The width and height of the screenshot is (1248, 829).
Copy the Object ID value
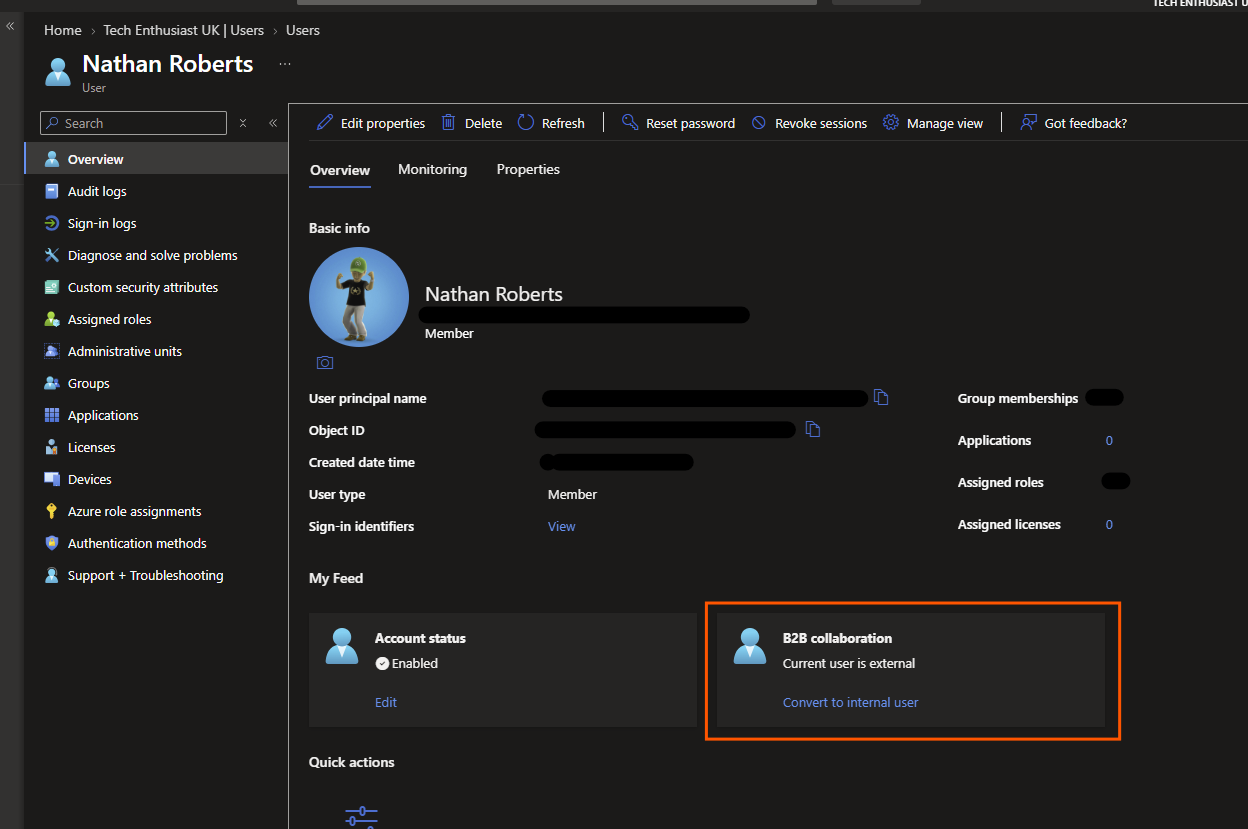[x=813, y=430]
